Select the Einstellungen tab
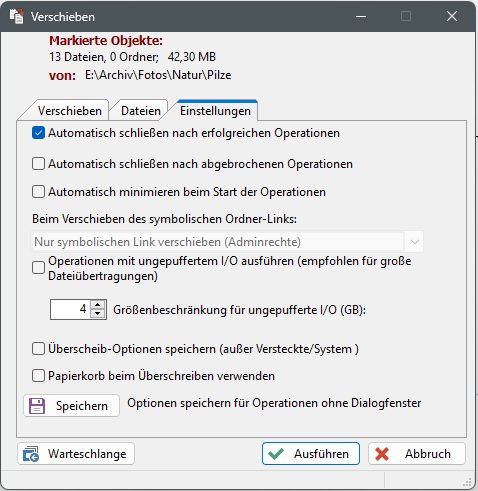 pos(215,111)
